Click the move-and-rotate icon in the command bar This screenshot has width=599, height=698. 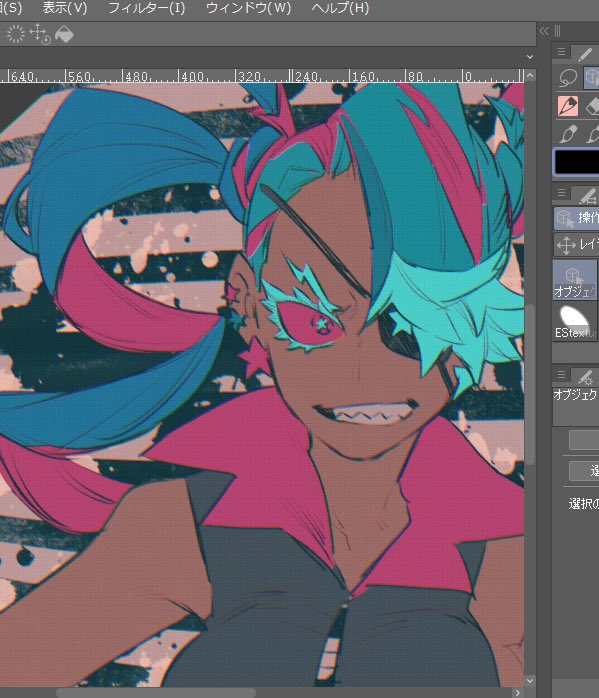pyautogui.click(x=40, y=34)
